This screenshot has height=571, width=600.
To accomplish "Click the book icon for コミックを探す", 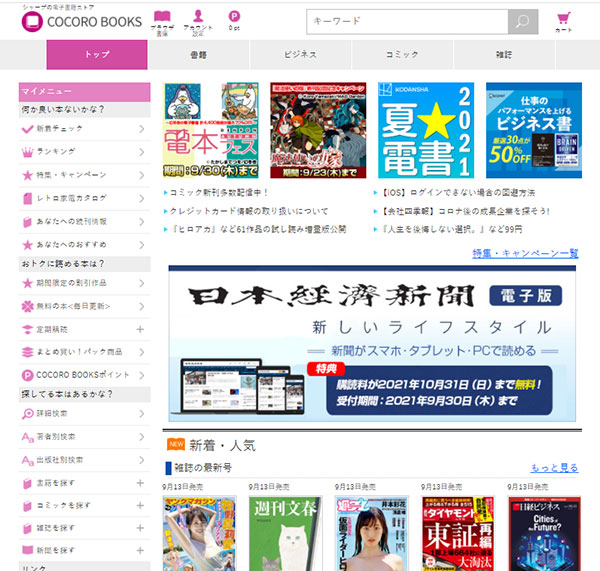I will (28, 506).
